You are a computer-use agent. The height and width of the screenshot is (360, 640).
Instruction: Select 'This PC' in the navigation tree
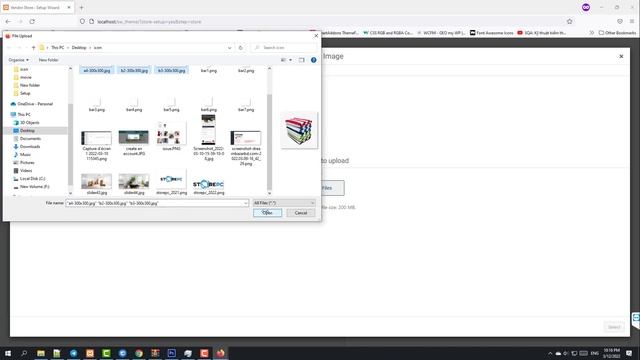[24, 115]
